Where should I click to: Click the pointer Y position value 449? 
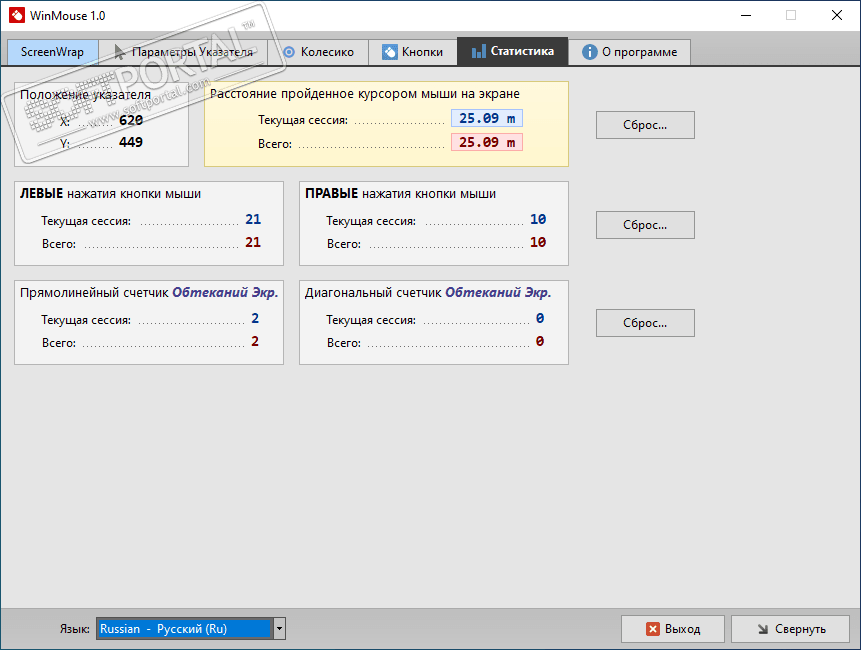131,142
